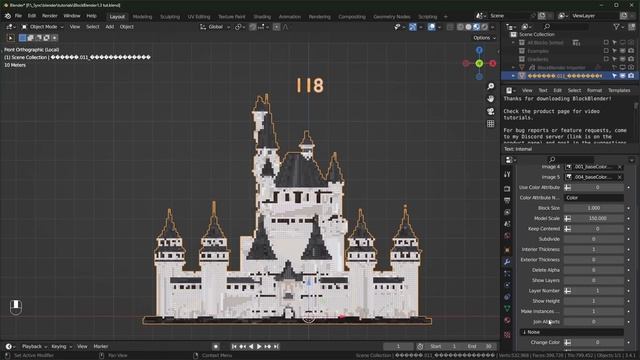This screenshot has height=360, width=640.
Task: Open the Tool properties tab
Action: click(x=507, y=175)
